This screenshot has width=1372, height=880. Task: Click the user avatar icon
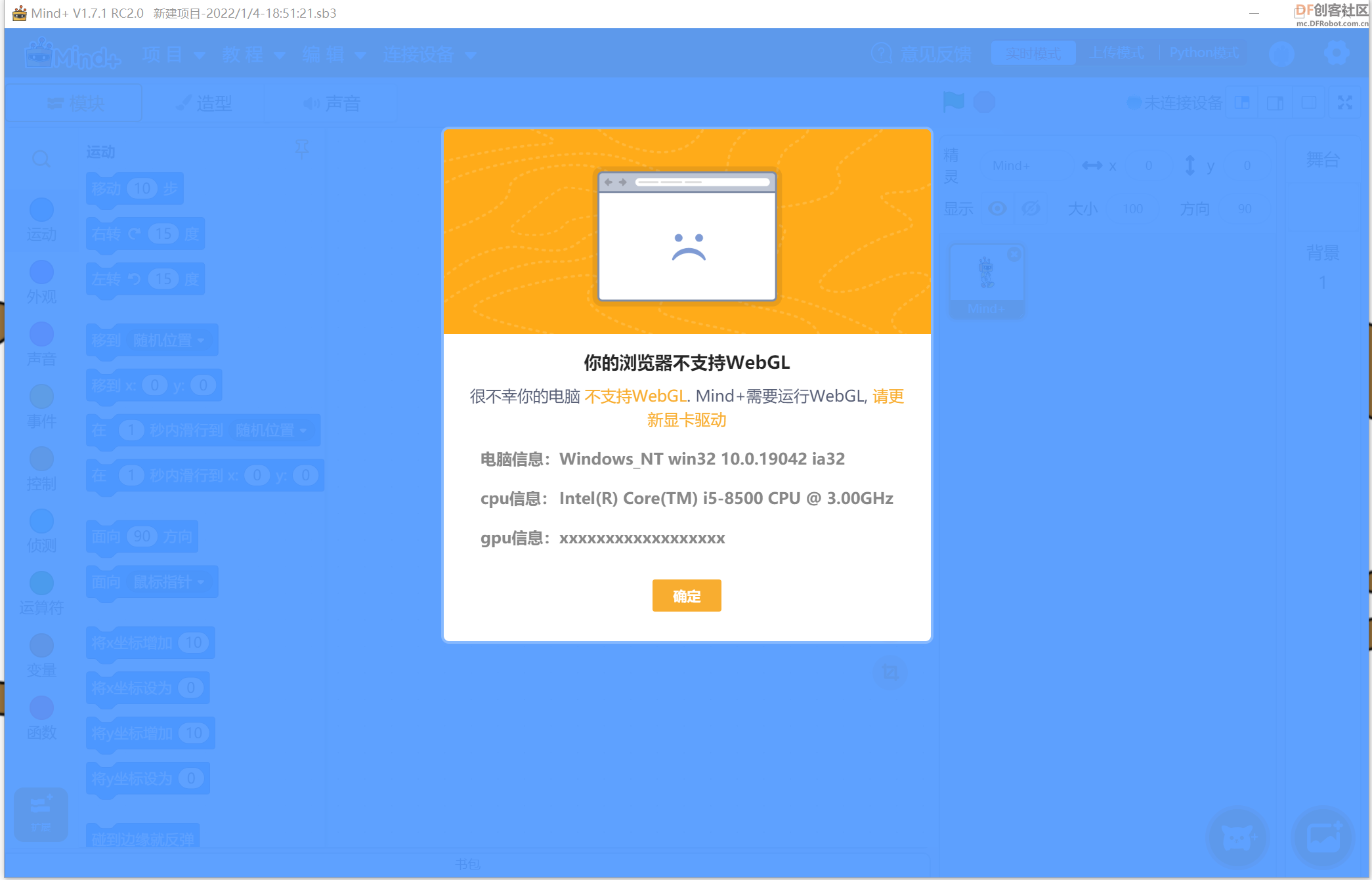1281,54
